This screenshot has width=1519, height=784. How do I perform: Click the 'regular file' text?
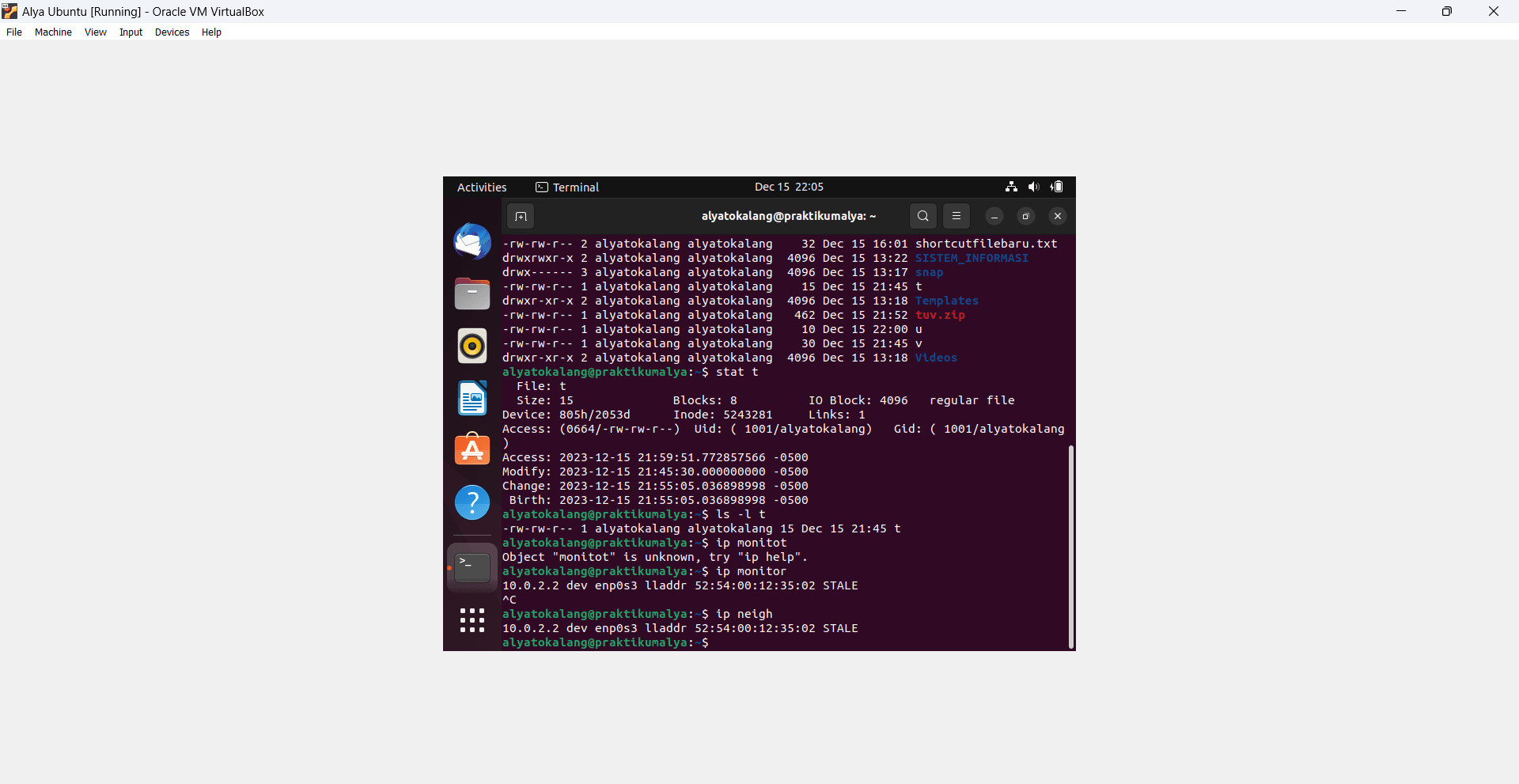pos(972,400)
